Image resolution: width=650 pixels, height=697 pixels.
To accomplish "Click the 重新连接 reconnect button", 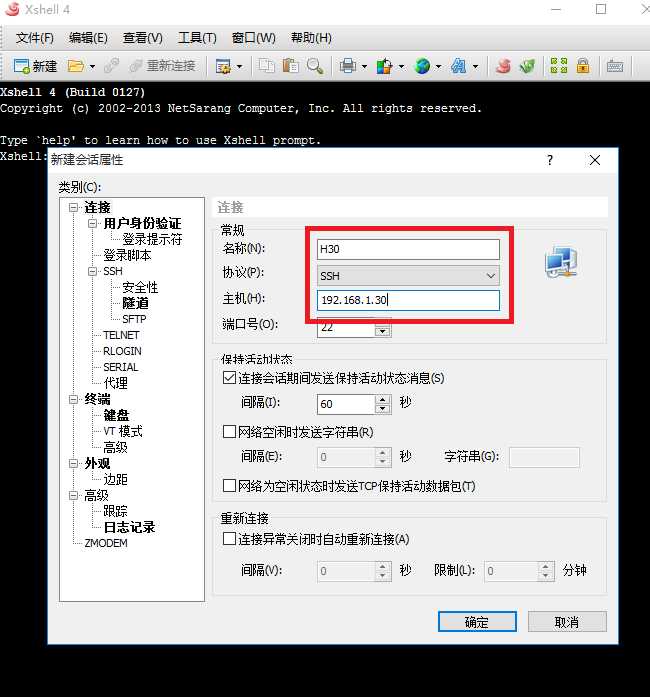I will point(162,66).
